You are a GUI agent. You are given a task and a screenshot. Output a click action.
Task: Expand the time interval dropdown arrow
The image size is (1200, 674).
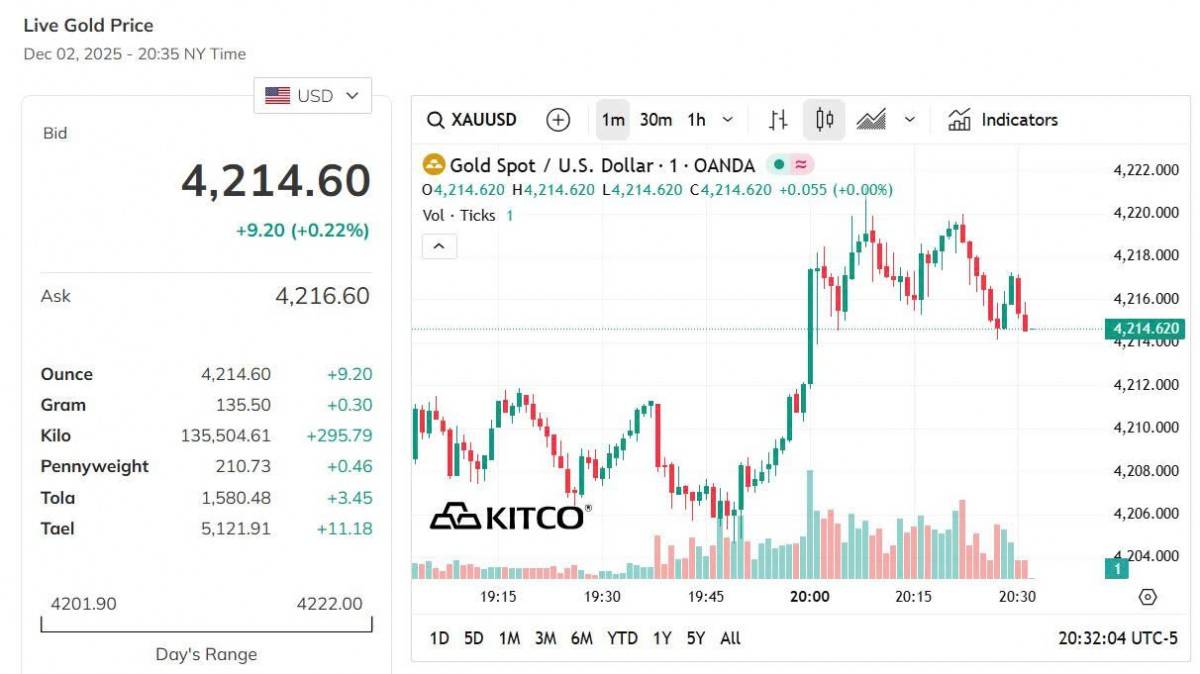(x=727, y=120)
